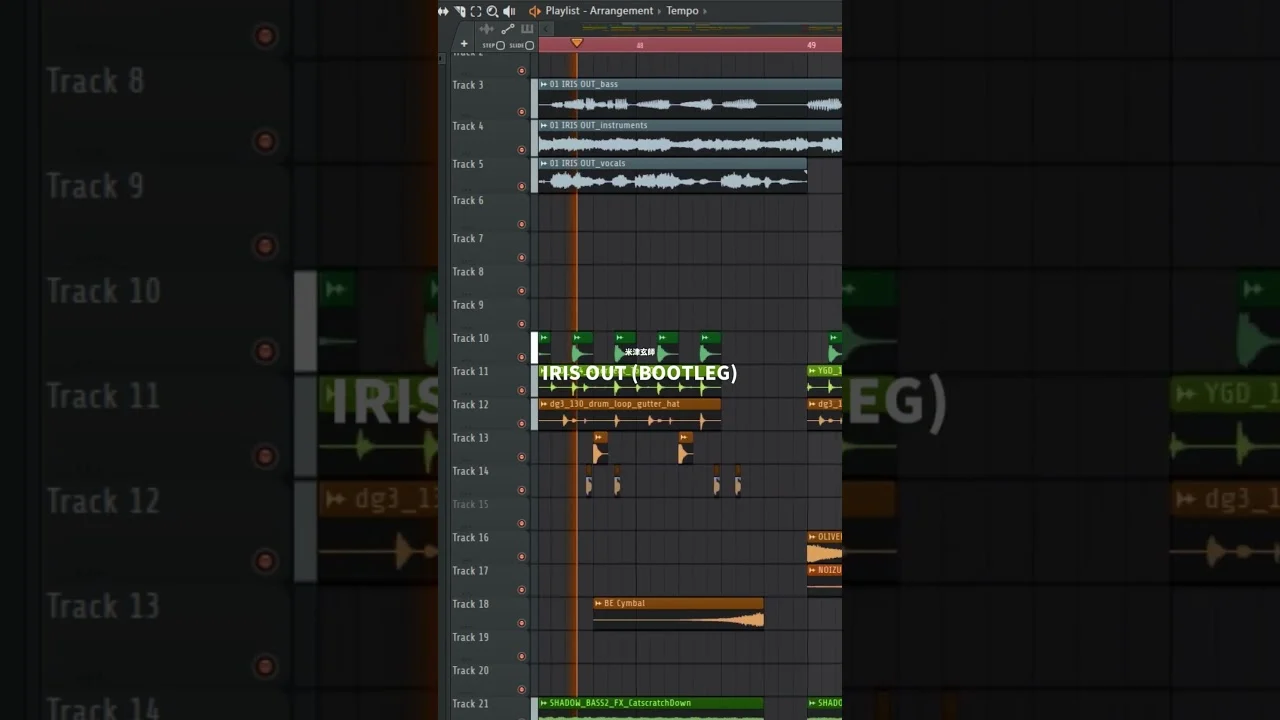Click the piano keys pattern filter icon
The image size is (1280, 720).
click(527, 29)
